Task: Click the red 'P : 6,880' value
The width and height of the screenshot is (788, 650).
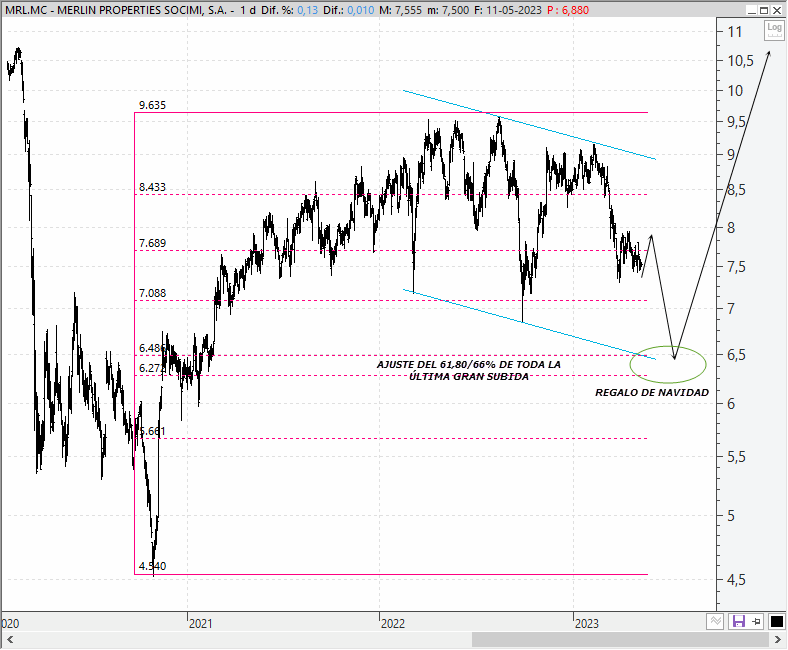Action: click(x=568, y=10)
